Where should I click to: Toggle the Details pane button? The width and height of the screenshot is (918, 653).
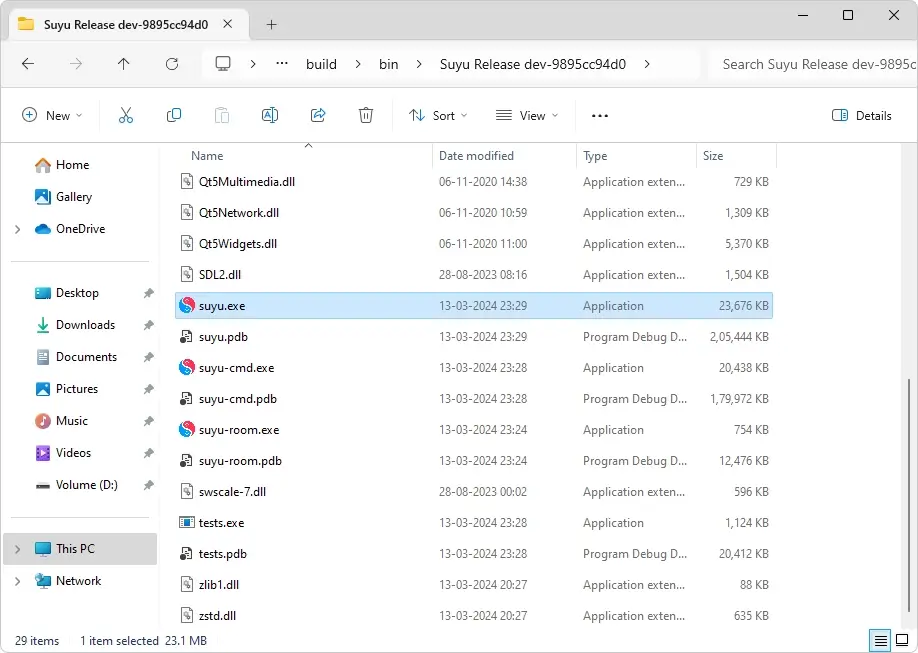click(x=862, y=116)
